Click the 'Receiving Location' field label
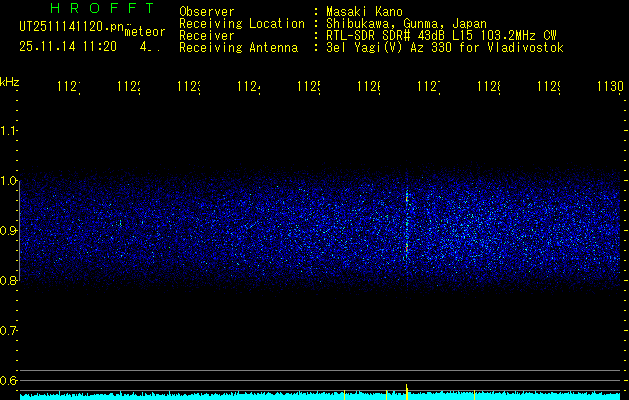Image resolution: width=629 pixels, height=400 pixels. [241, 24]
